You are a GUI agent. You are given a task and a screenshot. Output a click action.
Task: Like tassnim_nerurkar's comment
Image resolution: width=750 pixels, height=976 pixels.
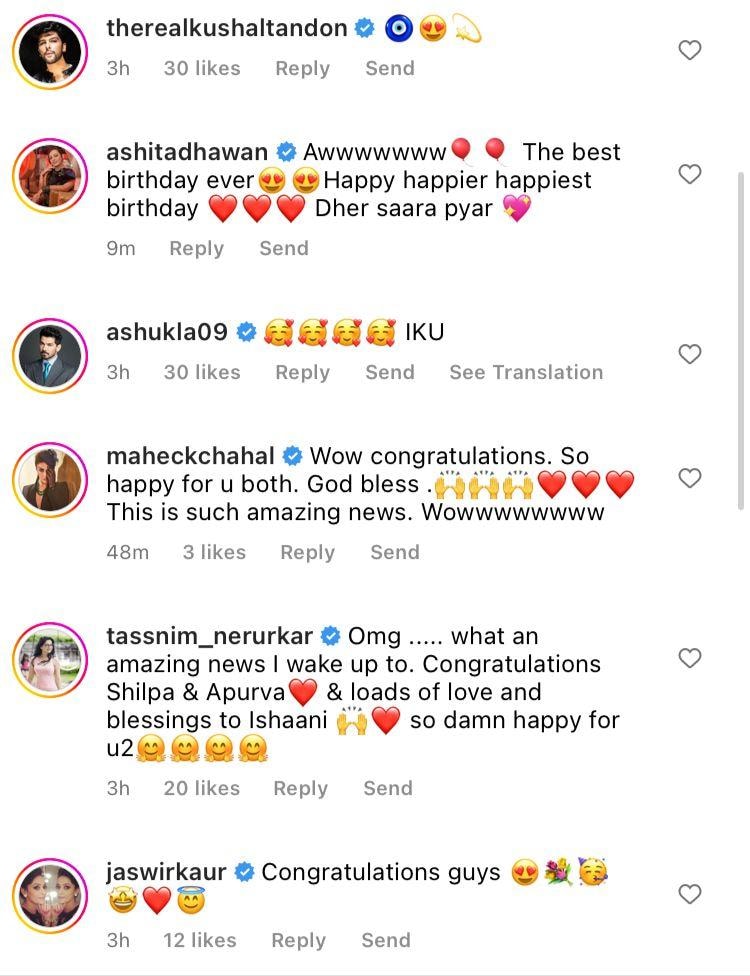point(690,658)
